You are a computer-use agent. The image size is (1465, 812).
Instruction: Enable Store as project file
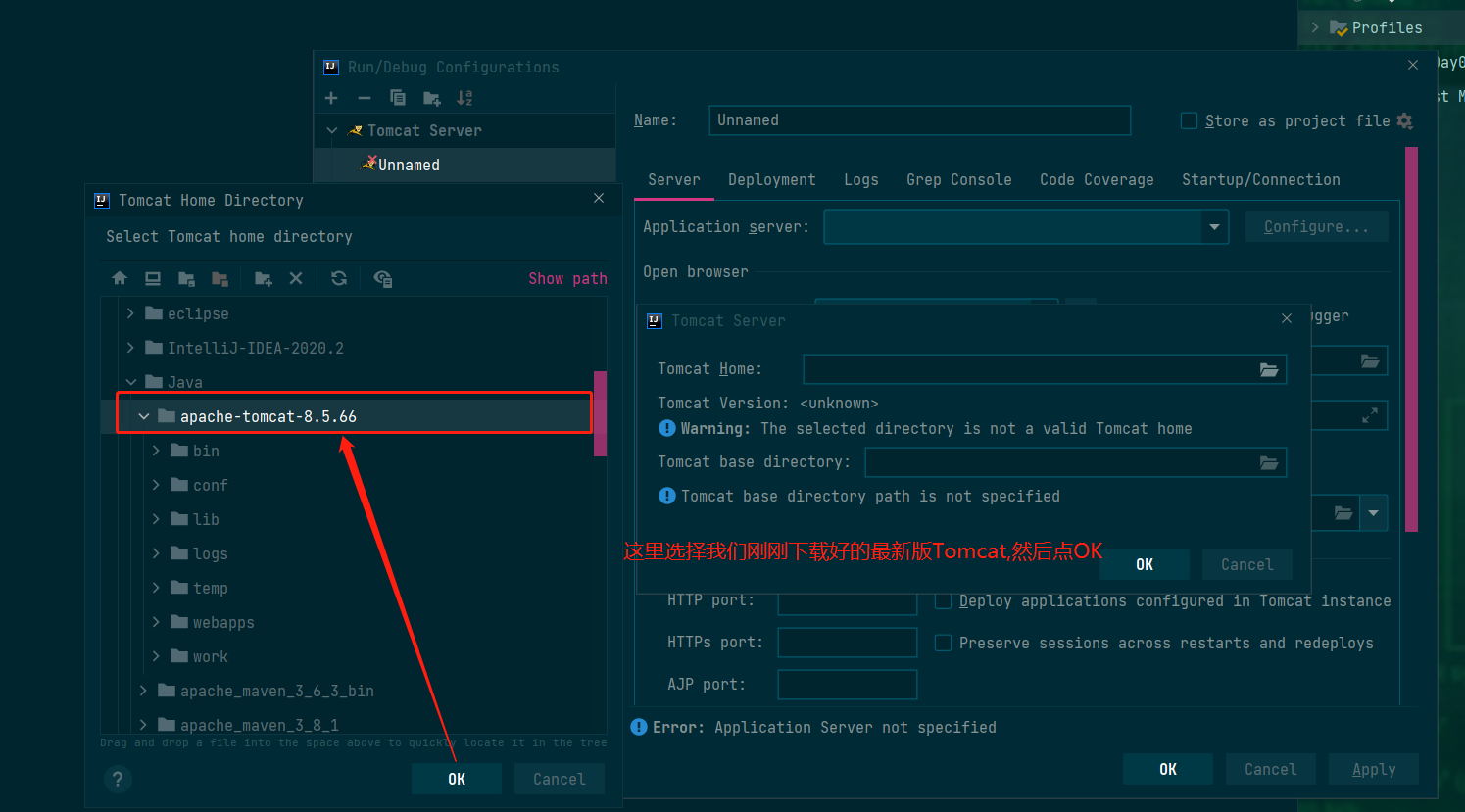1189,120
